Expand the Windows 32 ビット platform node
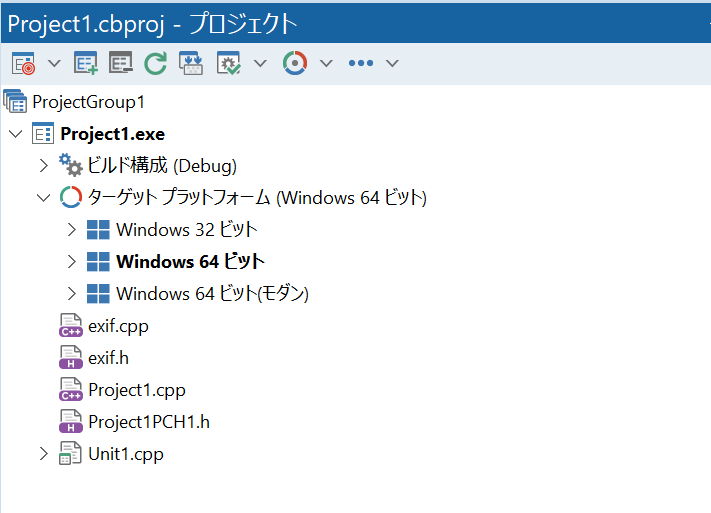This screenshot has width=711, height=513. pos(71,230)
